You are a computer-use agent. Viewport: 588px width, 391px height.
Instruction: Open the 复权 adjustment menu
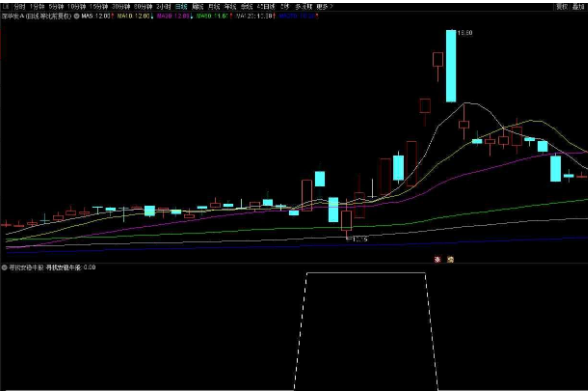(x=562, y=7)
